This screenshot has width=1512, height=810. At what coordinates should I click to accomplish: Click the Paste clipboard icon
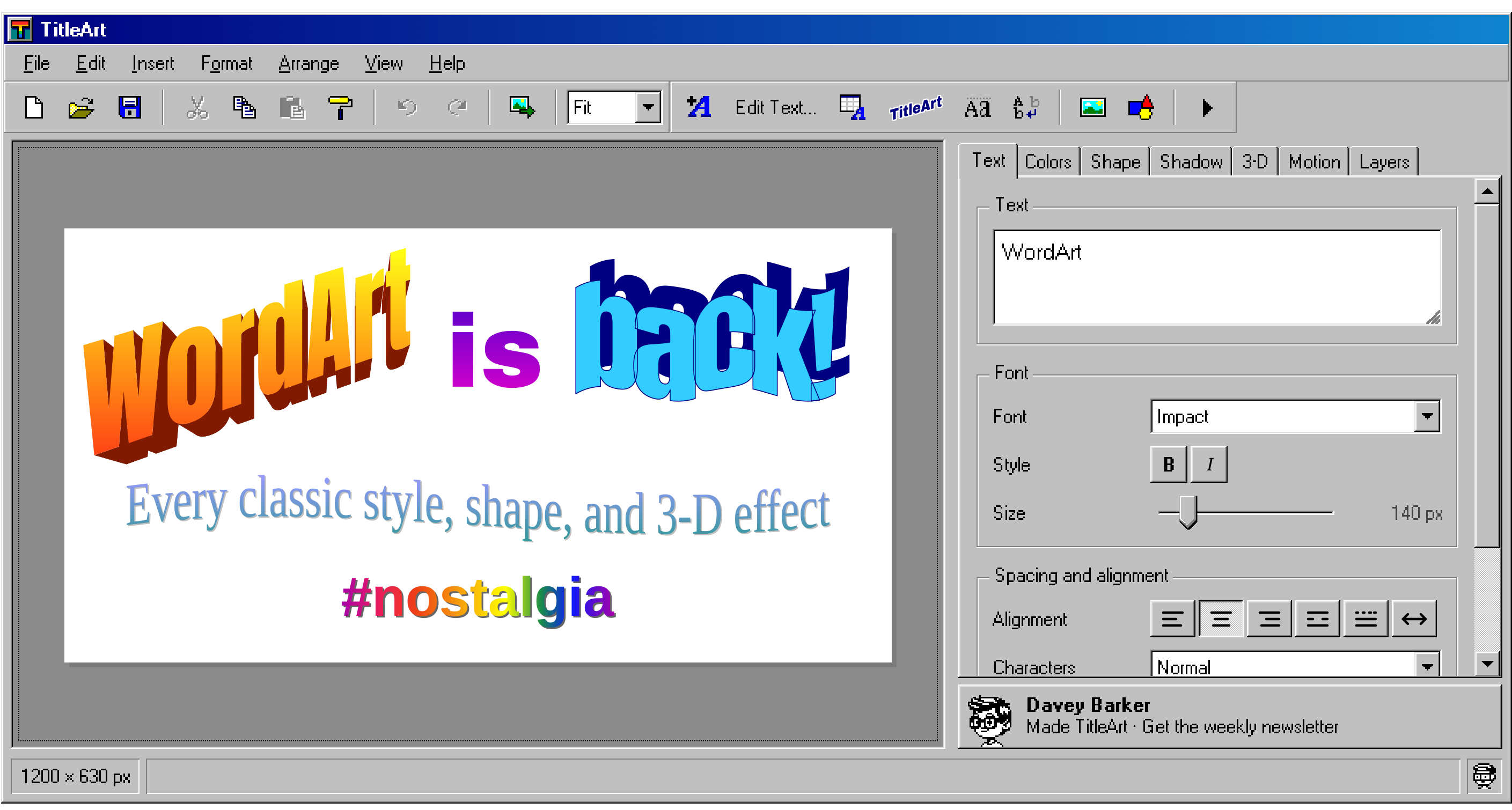pos(292,107)
